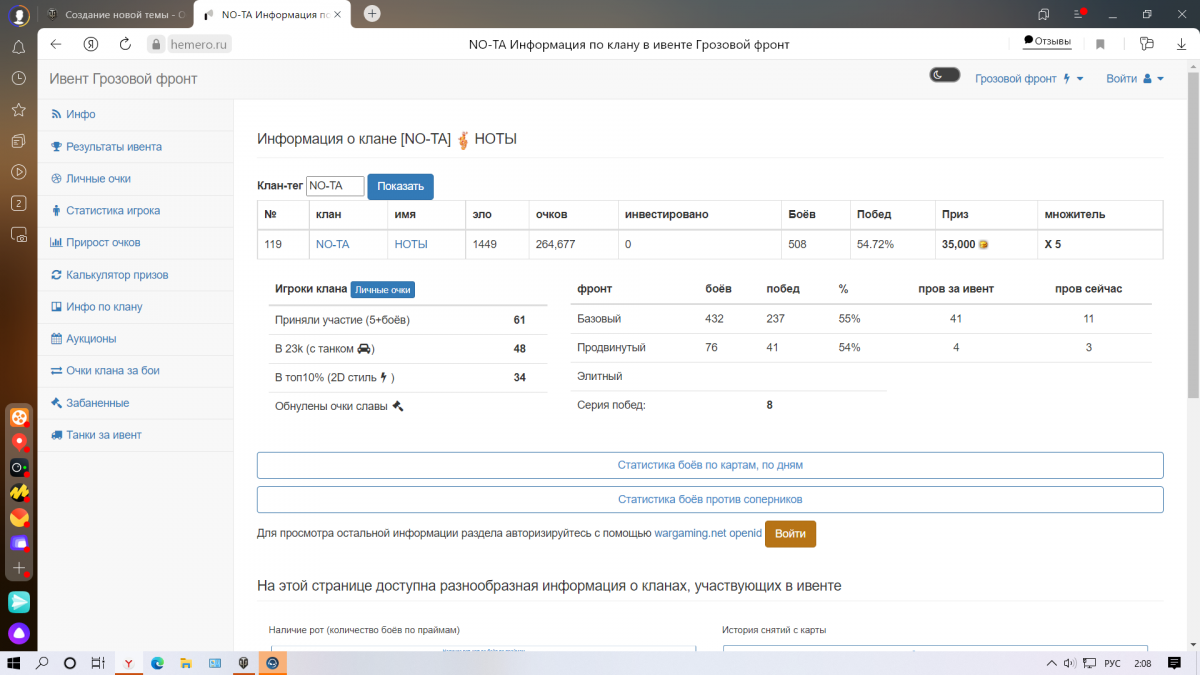This screenshot has width=1200, height=675.
Task: Expand the Грозовой фронт event dropdown
Action: [x=1029, y=79]
